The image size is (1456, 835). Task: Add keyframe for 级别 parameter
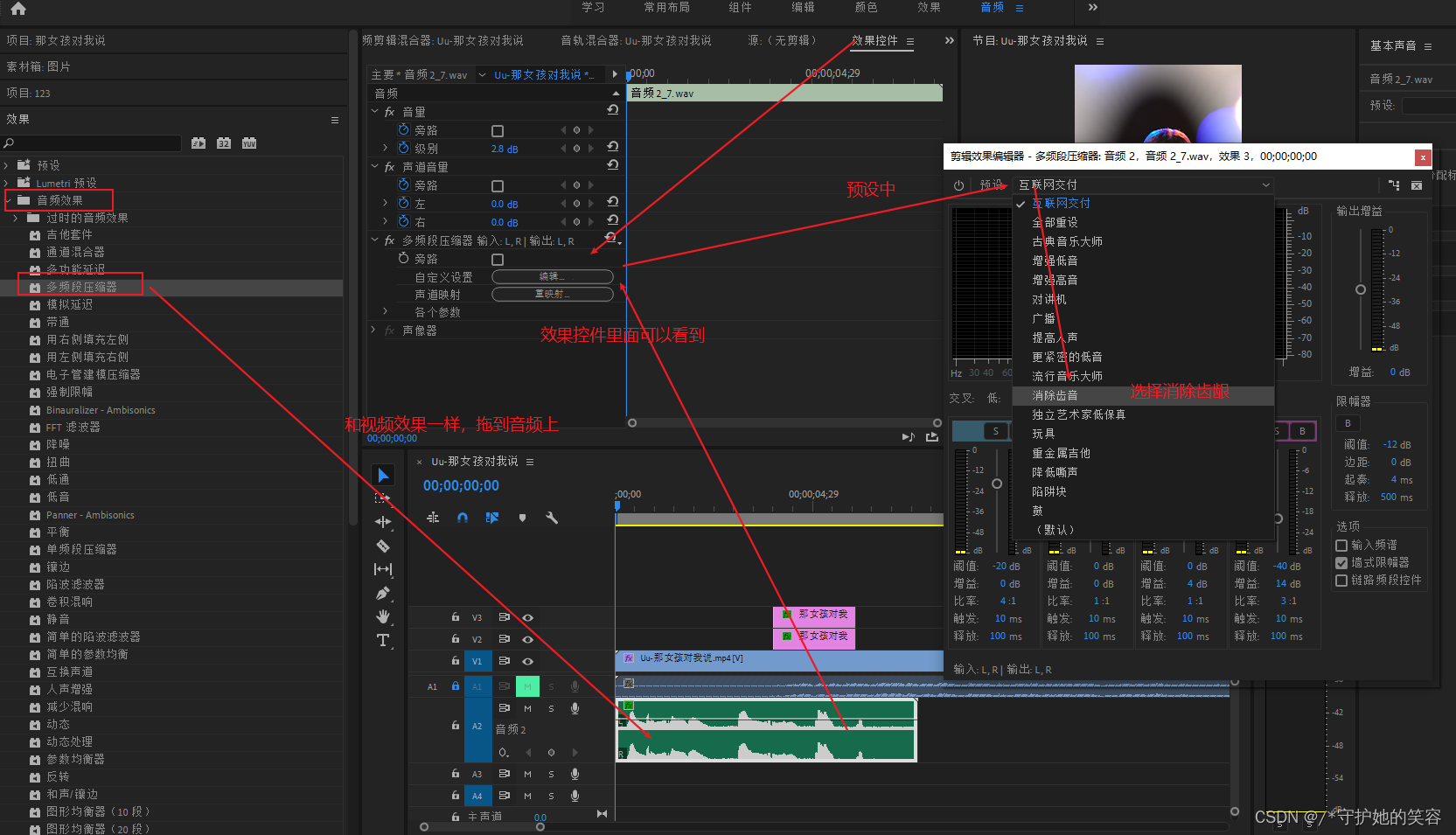[576, 149]
